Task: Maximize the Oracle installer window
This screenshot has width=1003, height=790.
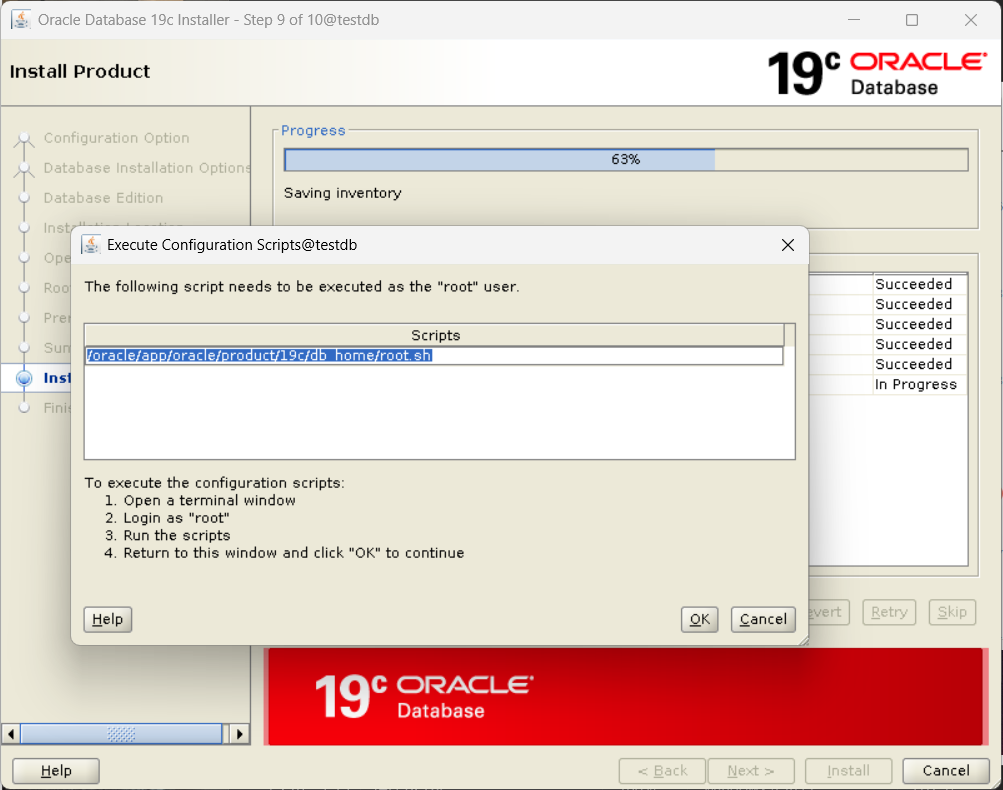Action: (x=912, y=20)
